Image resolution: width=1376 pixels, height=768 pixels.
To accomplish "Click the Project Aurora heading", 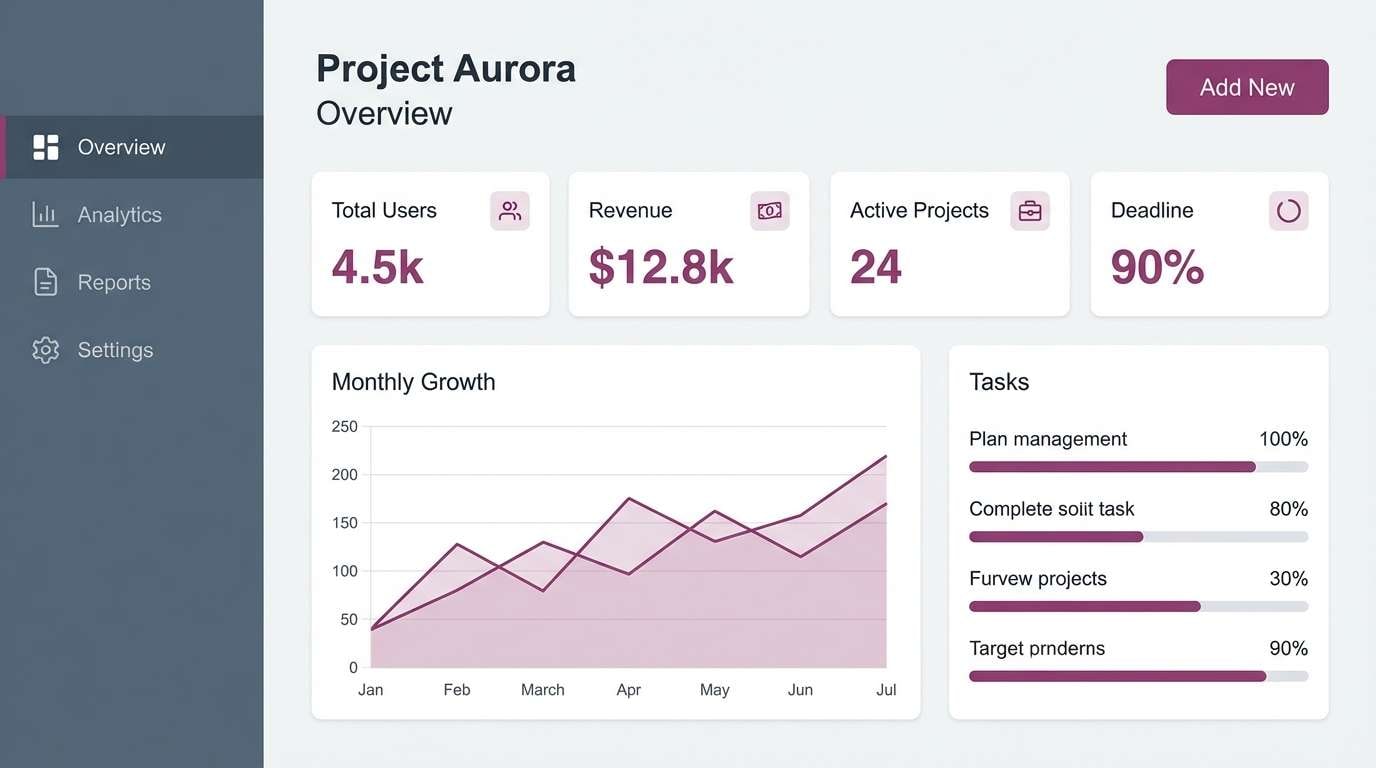I will (x=446, y=67).
